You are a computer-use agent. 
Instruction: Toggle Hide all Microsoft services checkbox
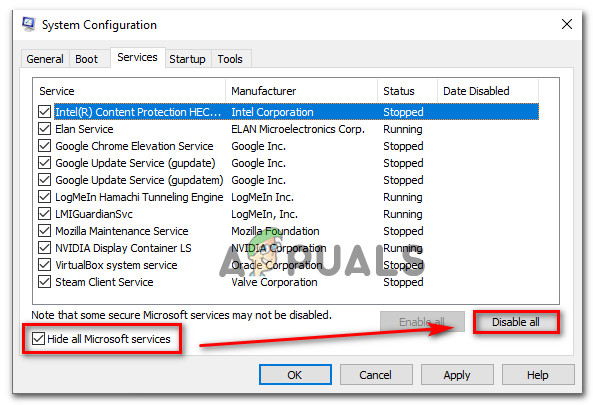(38, 338)
